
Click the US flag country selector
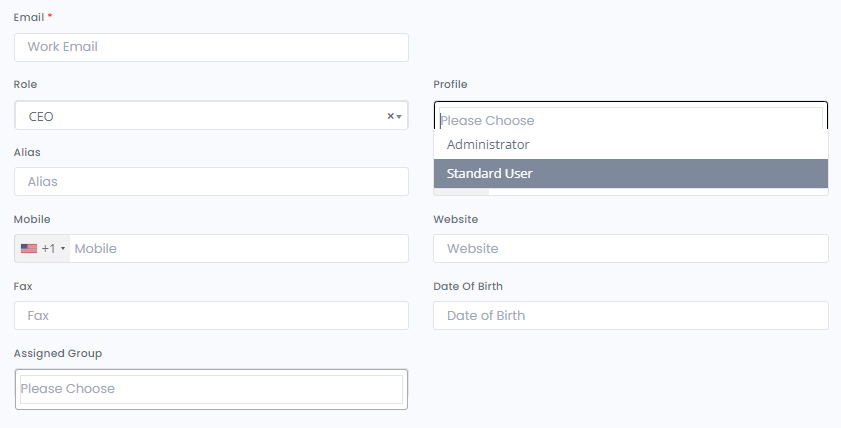29,248
